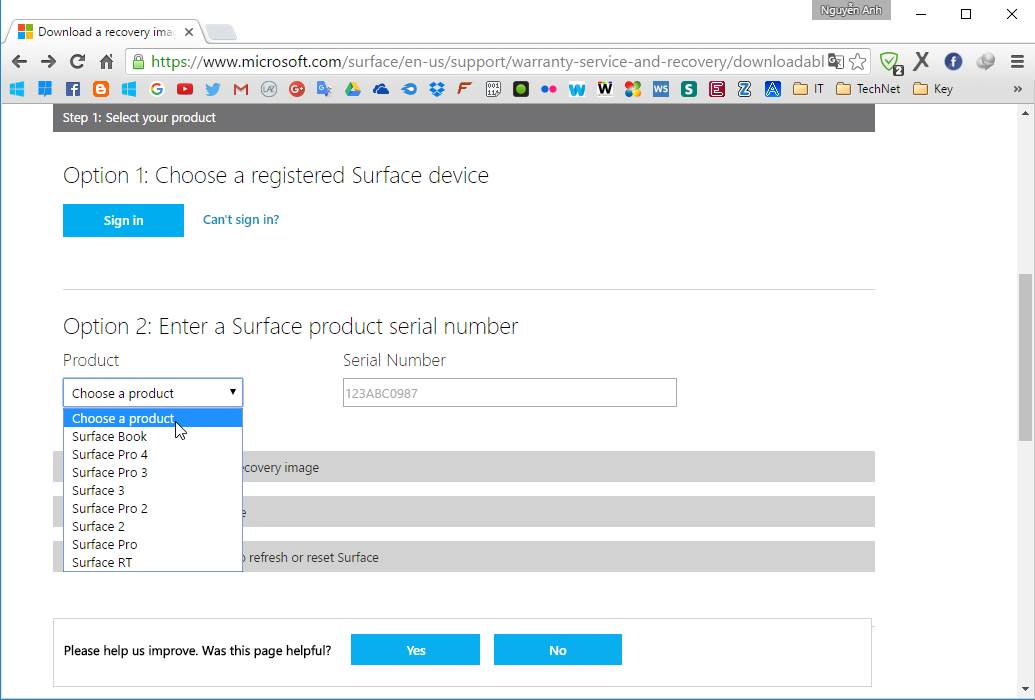Open the Dropbox bookmark
The height and width of the screenshot is (700, 1035).
tap(437, 89)
